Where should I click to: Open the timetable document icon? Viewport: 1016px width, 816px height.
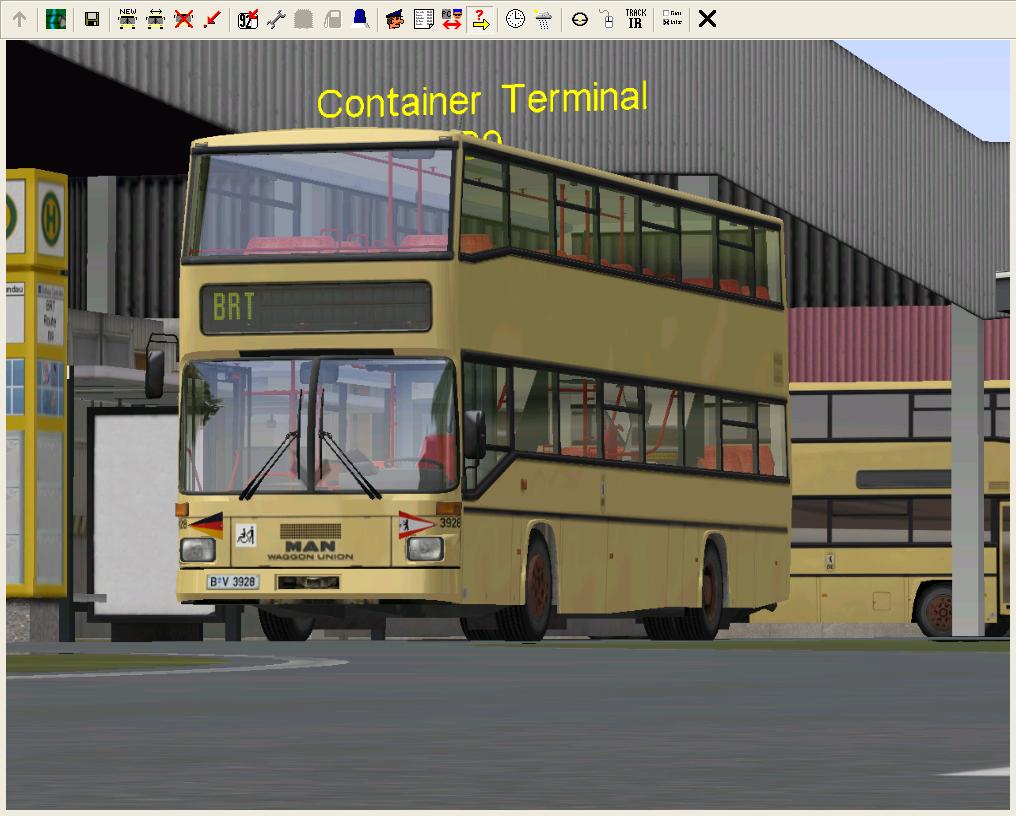[423, 19]
